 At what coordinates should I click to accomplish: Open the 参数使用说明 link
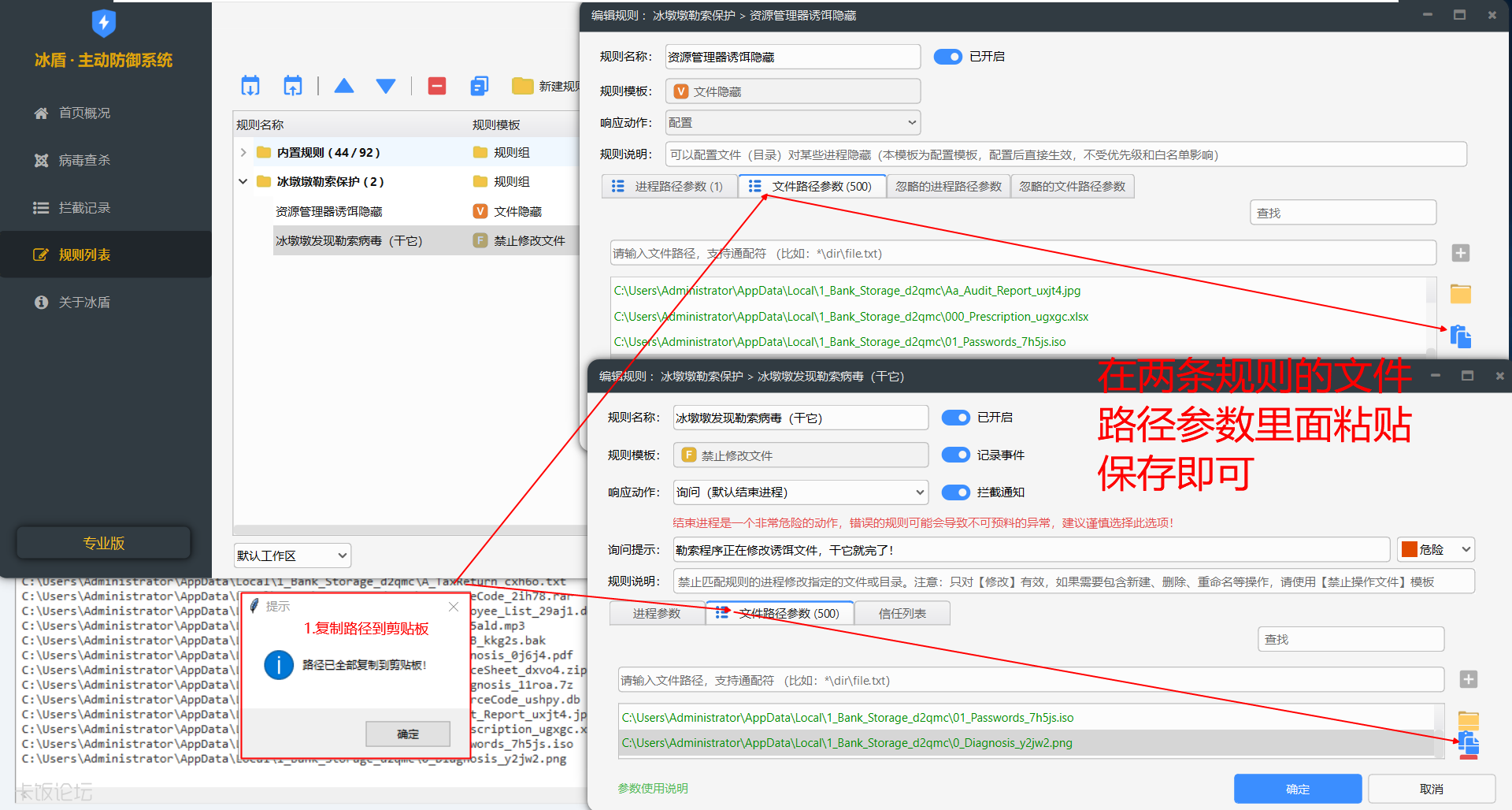653,789
